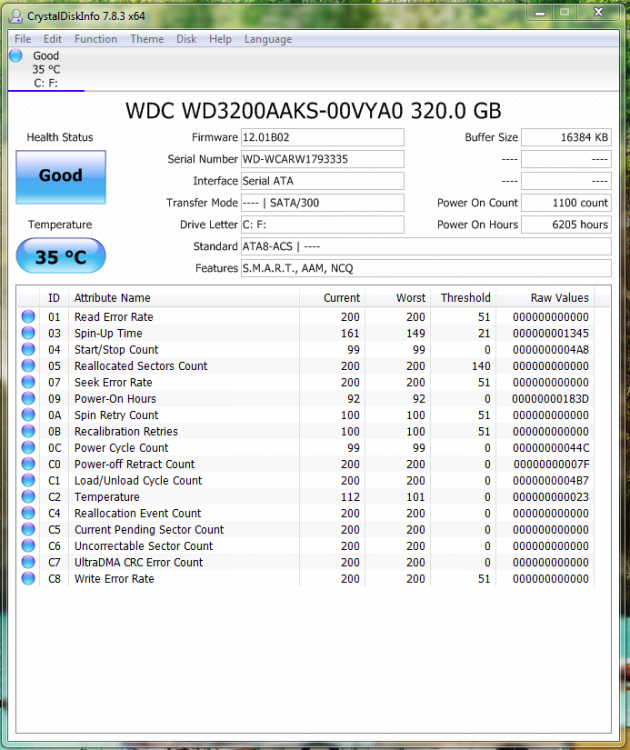Click the Drive Letter field

(322, 225)
